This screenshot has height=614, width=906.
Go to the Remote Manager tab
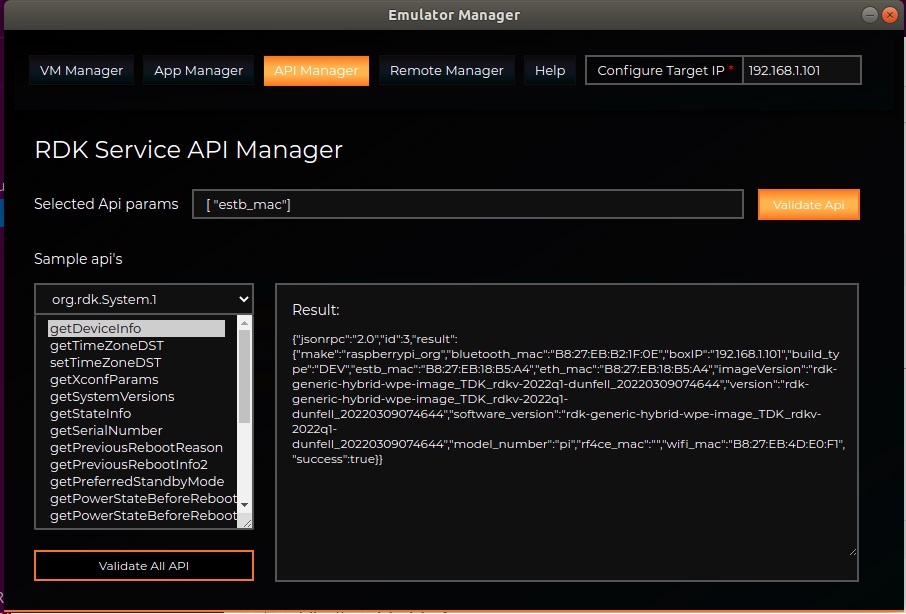pyautogui.click(x=446, y=71)
